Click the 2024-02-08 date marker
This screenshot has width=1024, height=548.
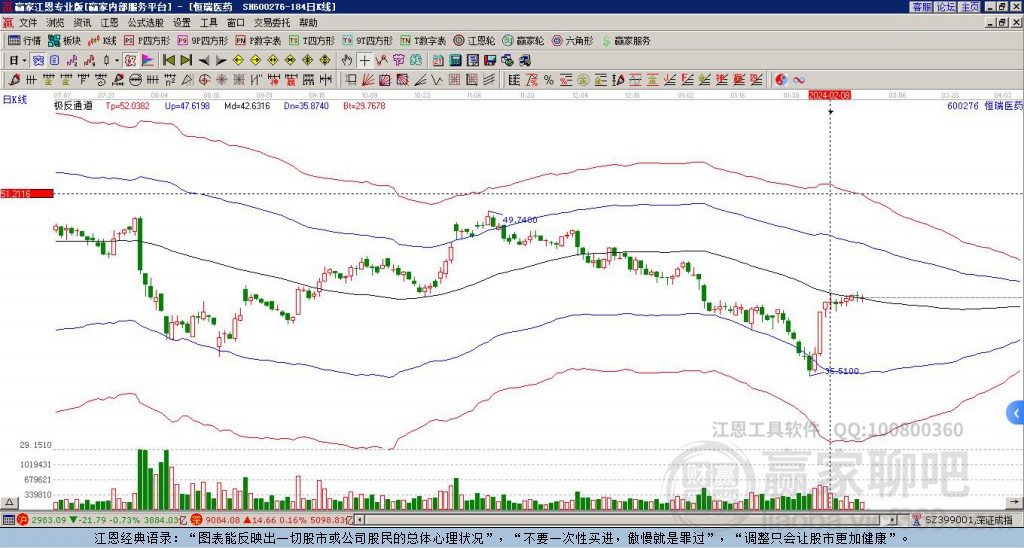(829, 95)
